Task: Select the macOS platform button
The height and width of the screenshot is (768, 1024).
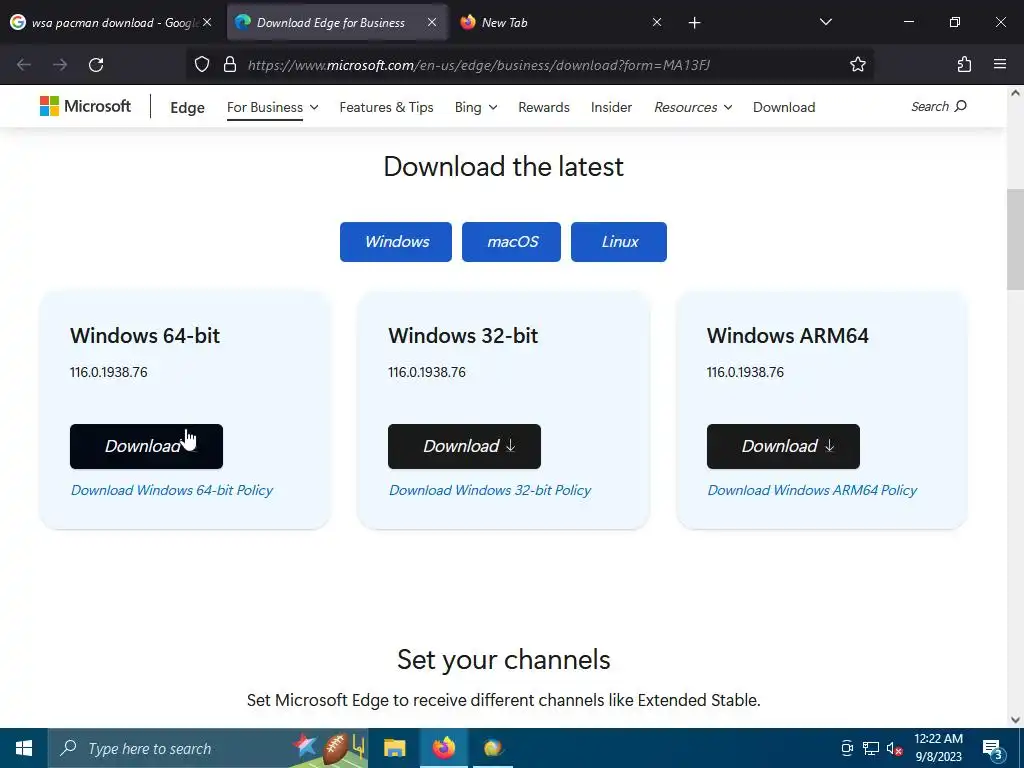Action: [511, 242]
